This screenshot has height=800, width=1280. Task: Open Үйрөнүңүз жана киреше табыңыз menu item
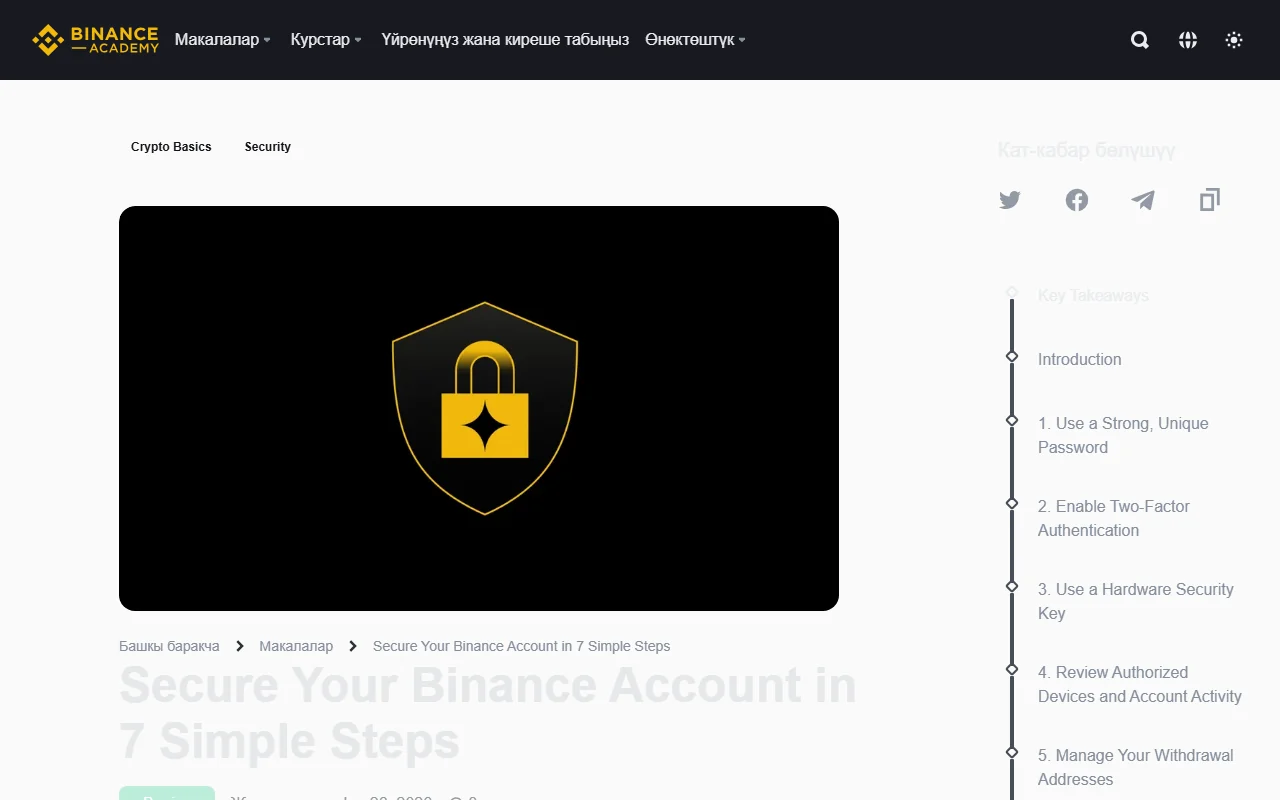pos(505,40)
